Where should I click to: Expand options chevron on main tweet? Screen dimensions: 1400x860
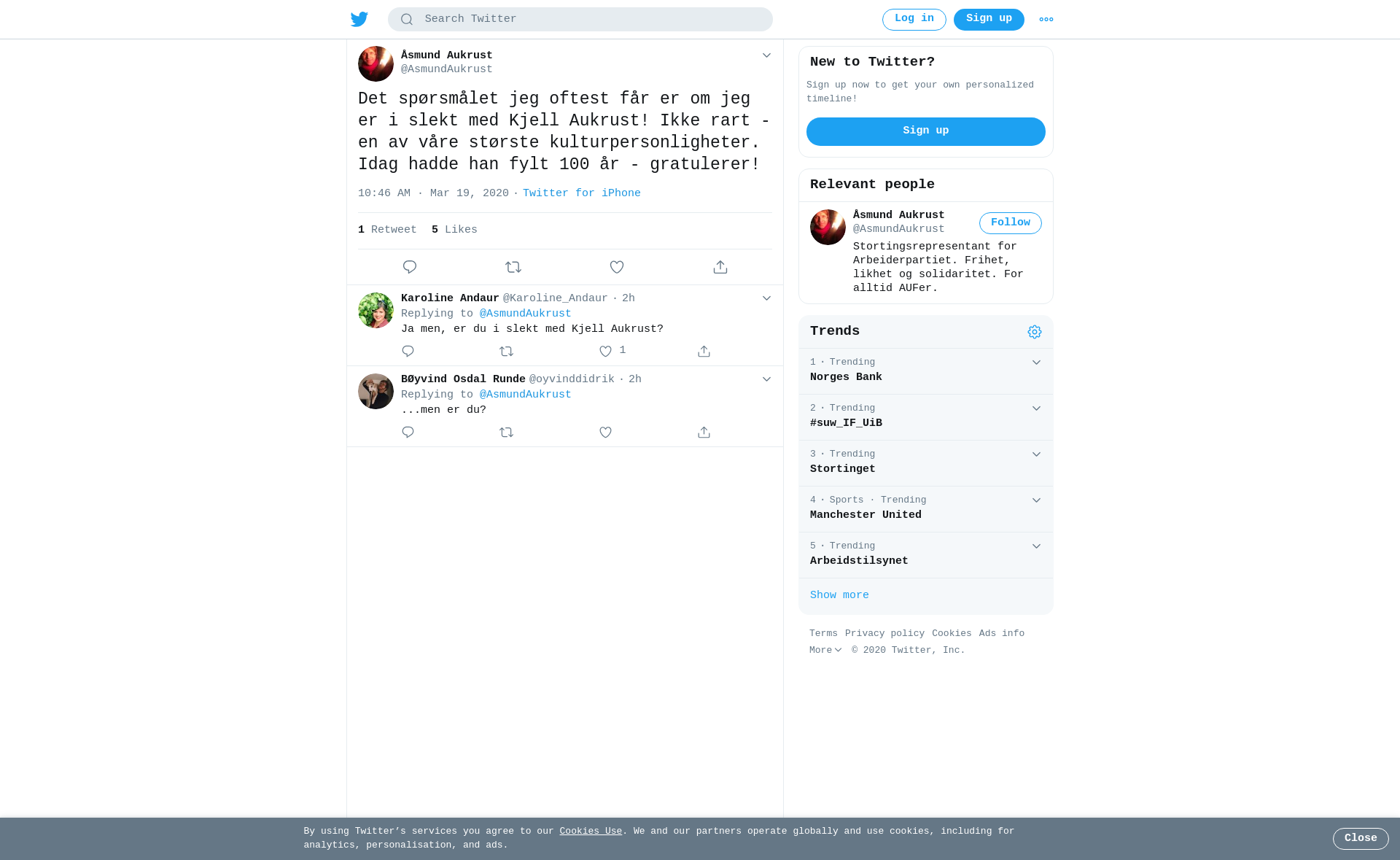(x=766, y=55)
